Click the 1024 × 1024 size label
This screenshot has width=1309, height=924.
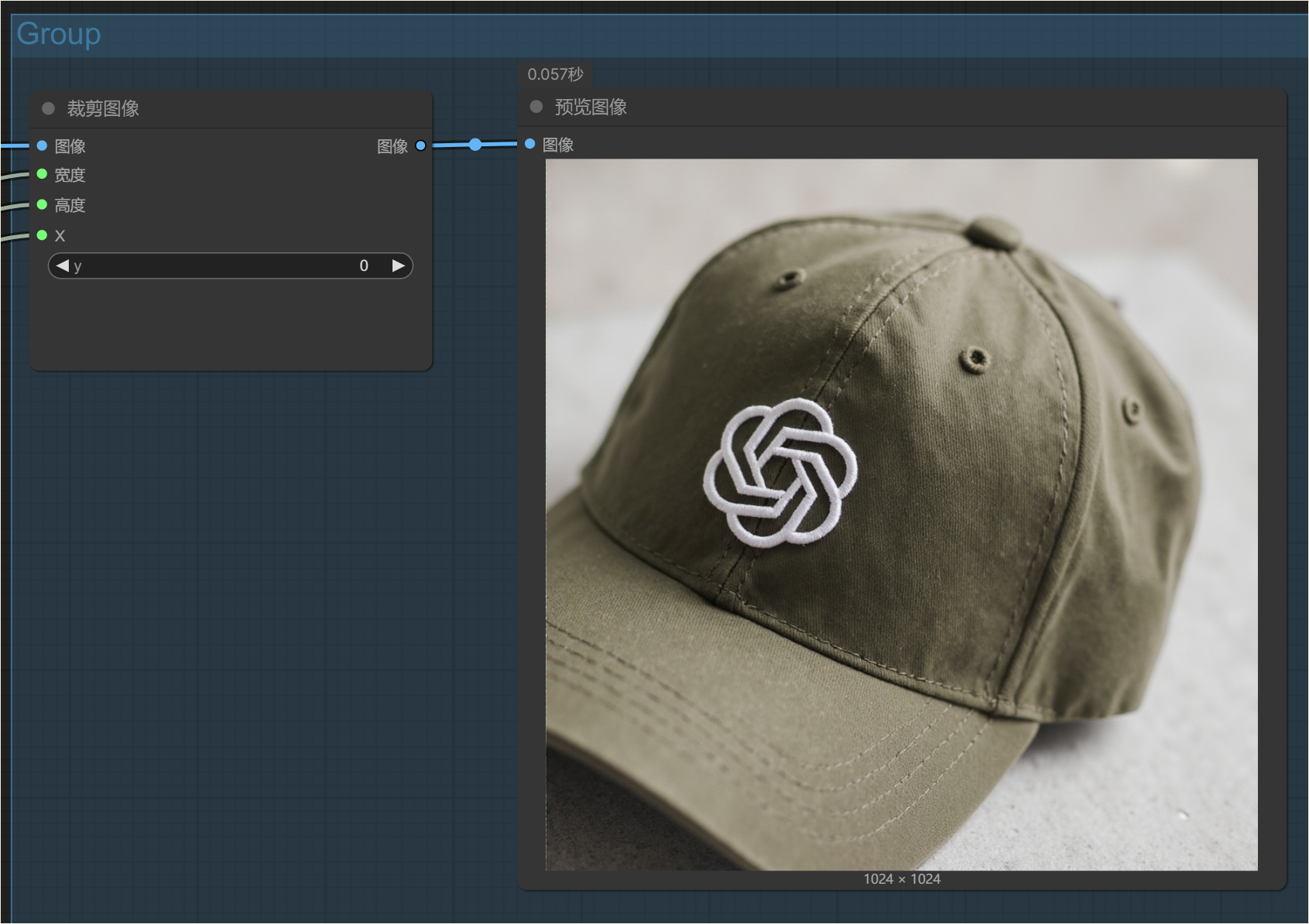pos(902,879)
